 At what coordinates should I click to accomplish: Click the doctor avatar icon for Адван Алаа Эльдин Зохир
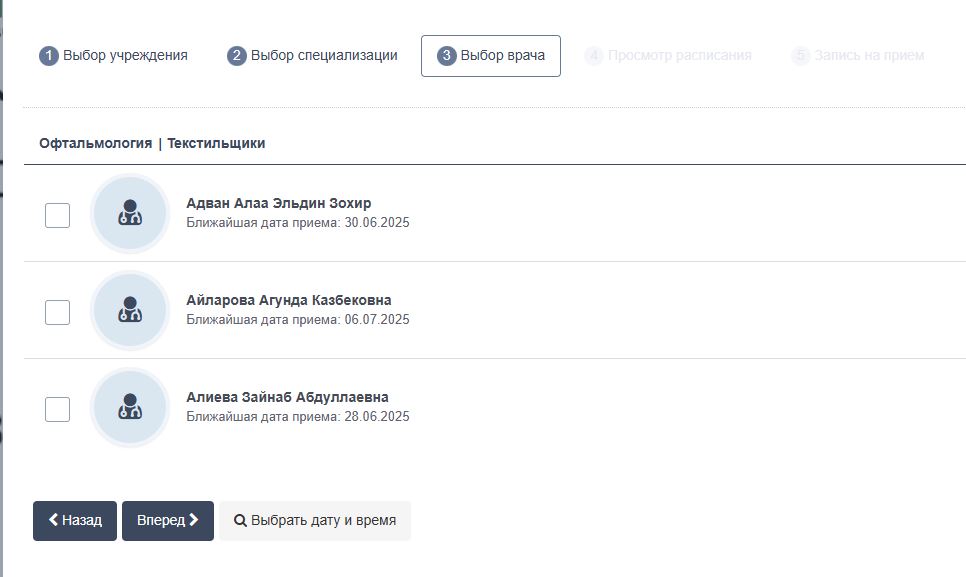click(129, 214)
